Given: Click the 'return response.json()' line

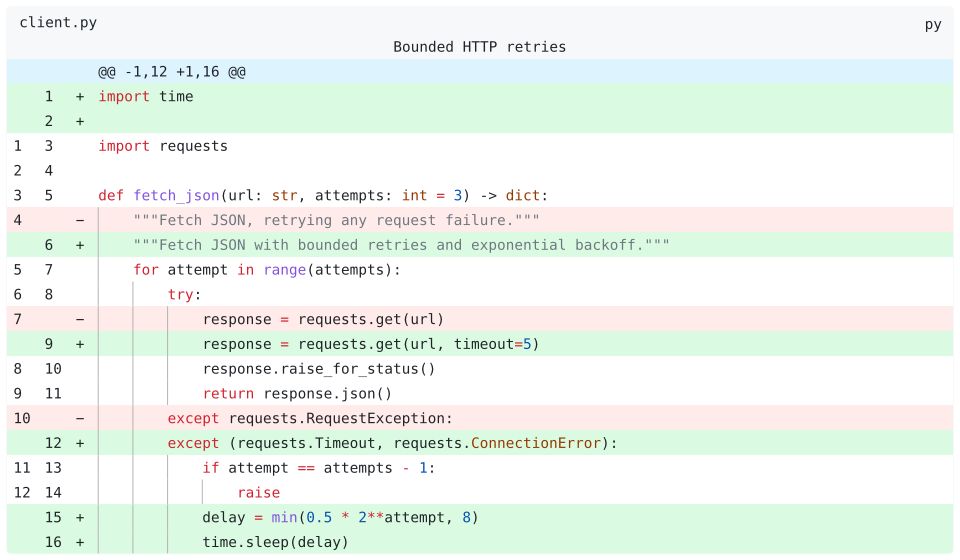Looking at the screenshot, I should [x=480, y=394].
